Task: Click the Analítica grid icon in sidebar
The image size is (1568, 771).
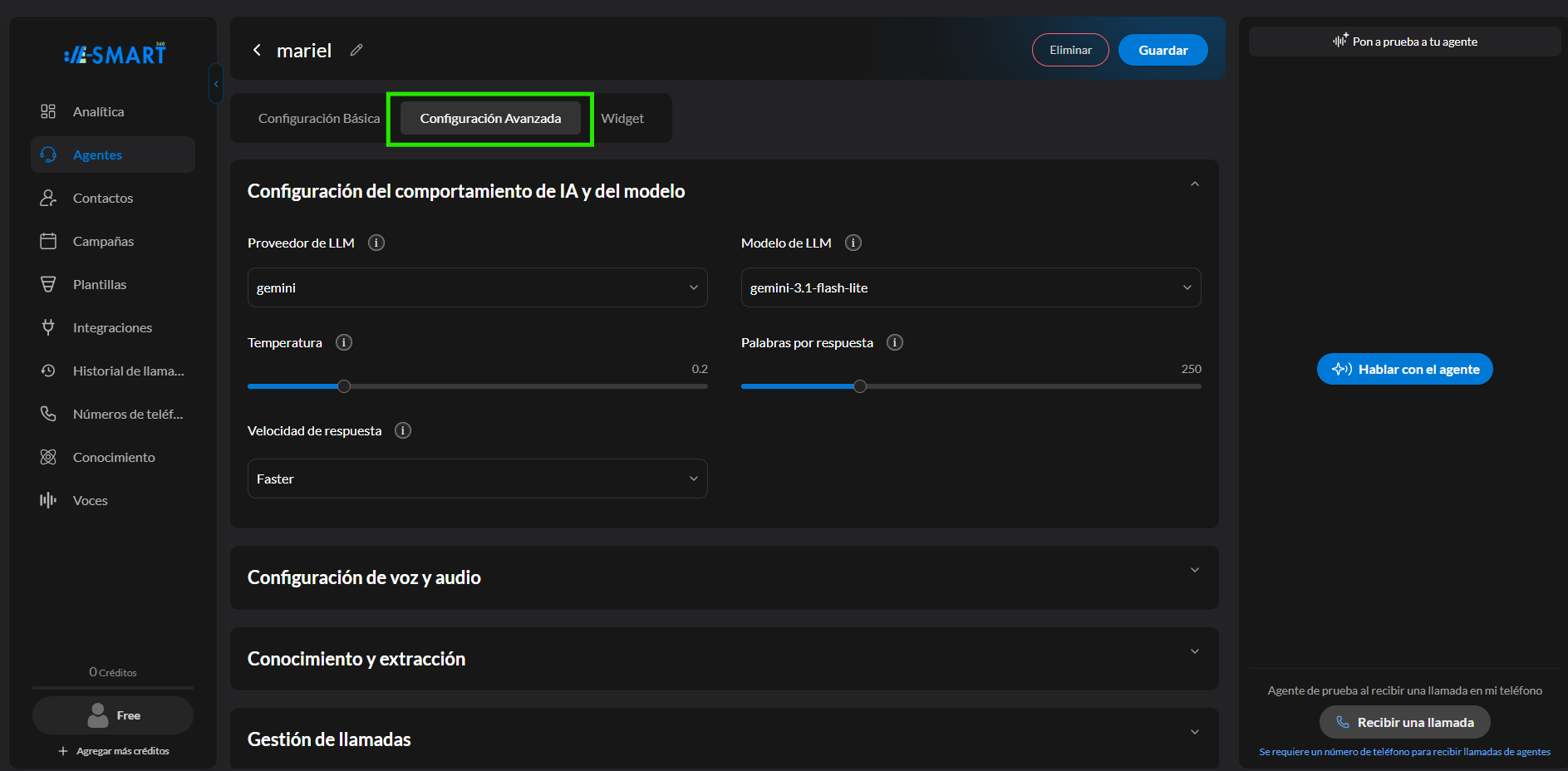Action: [48, 111]
